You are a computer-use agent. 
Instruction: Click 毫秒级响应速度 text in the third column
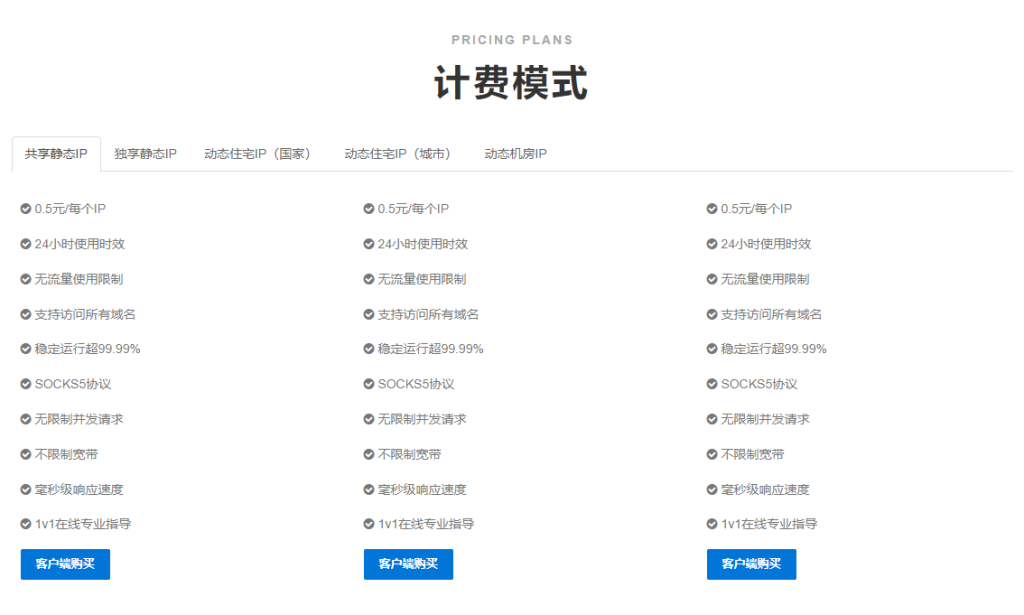765,490
